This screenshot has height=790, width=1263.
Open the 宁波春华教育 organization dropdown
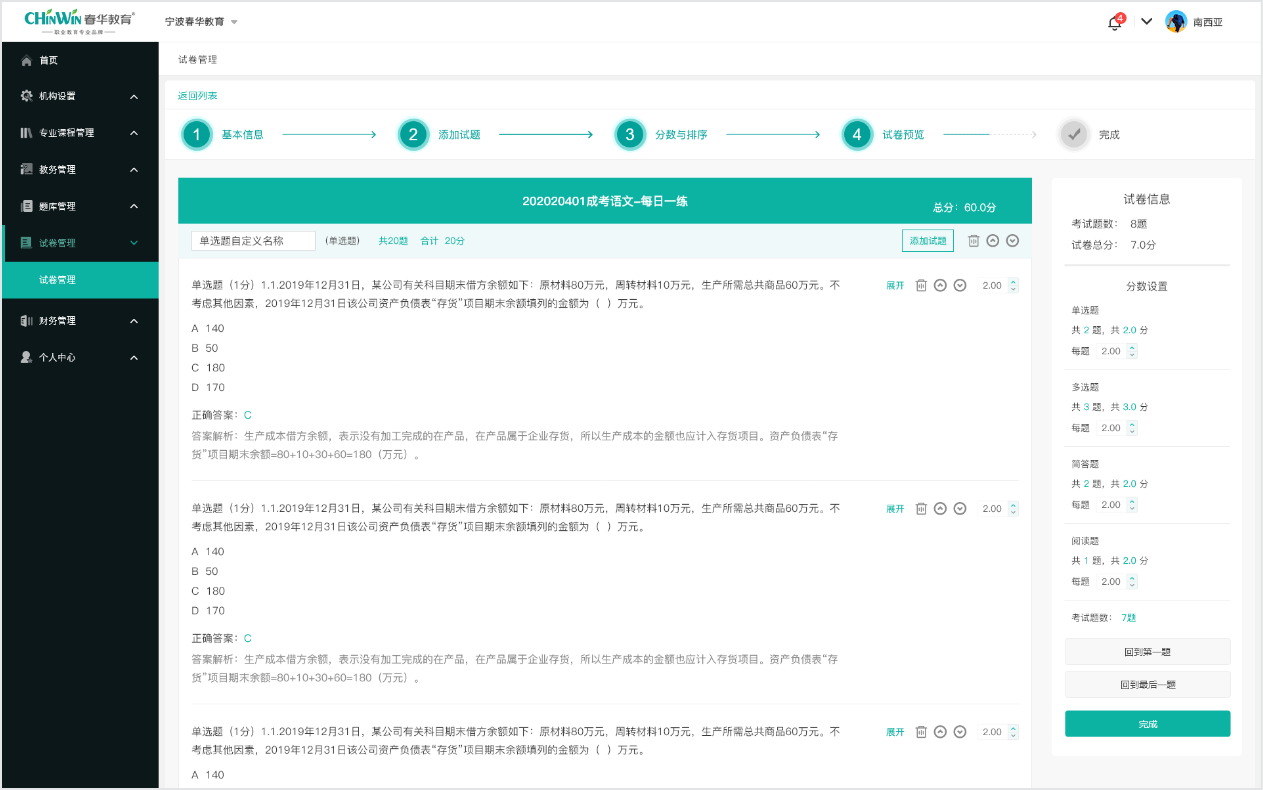tap(201, 22)
